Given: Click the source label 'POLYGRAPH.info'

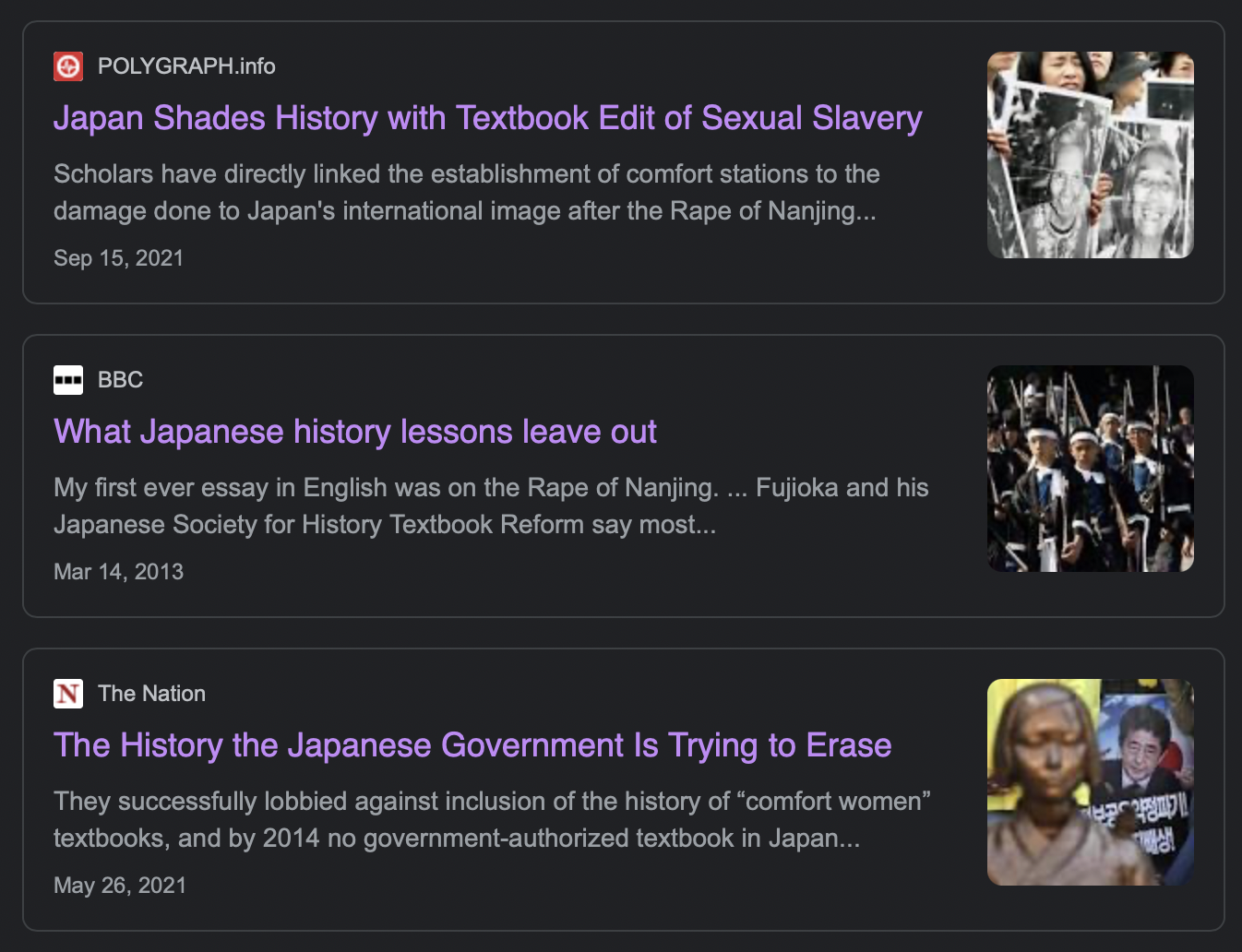Looking at the screenshot, I should 185,66.
